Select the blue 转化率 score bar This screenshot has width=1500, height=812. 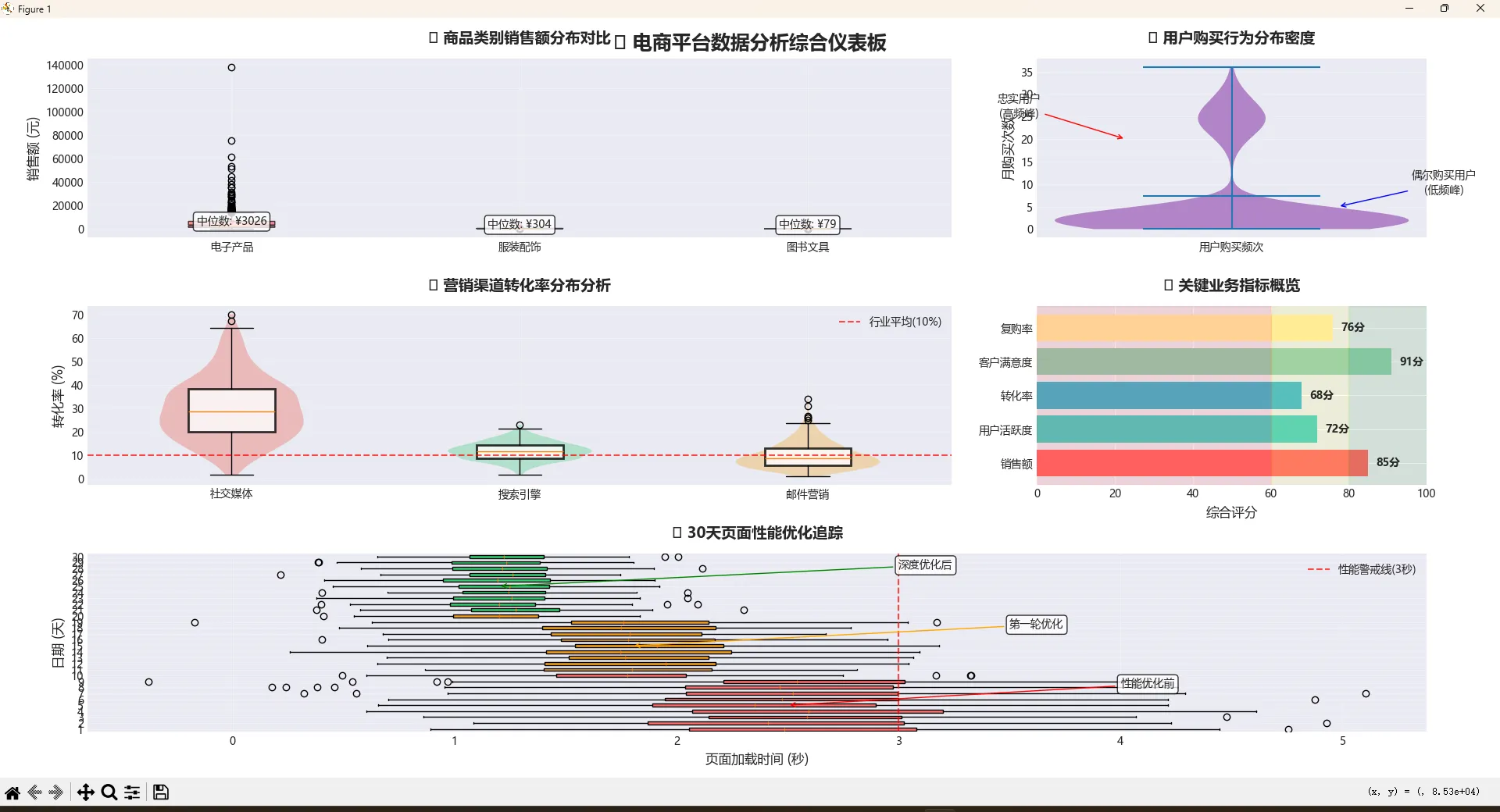pyautogui.click(x=1169, y=395)
